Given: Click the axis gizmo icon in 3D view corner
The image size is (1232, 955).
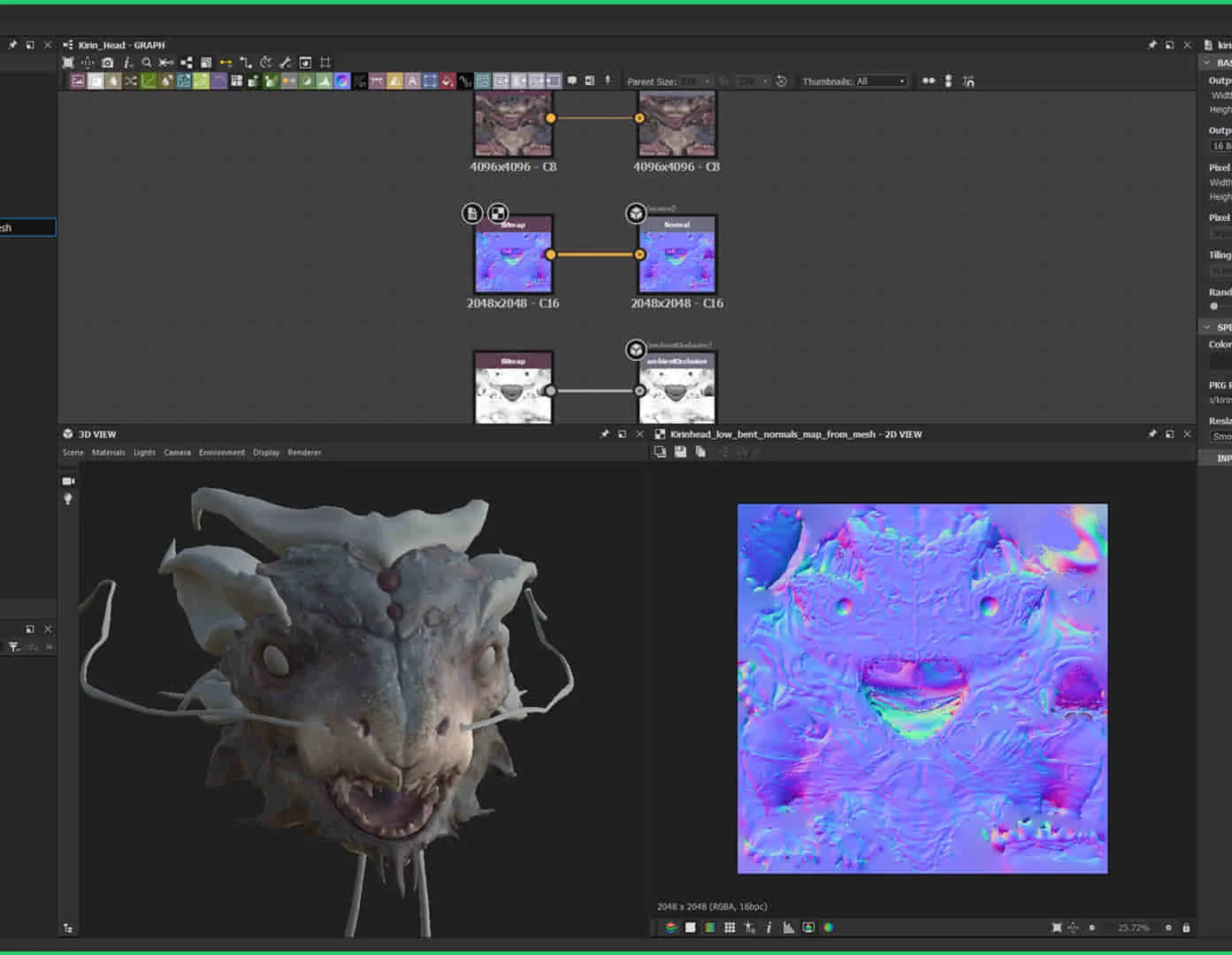Looking at the screenshot, I should pyautogui.click(x=68, y=928).
